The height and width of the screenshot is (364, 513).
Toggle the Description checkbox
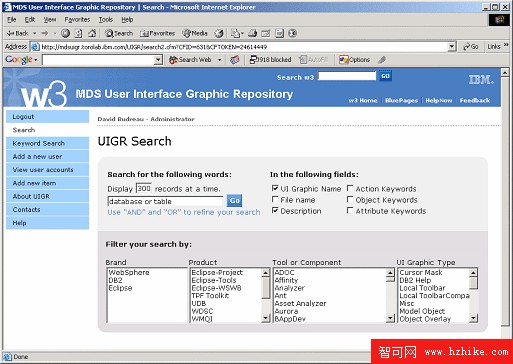click(x=275, y=210)
